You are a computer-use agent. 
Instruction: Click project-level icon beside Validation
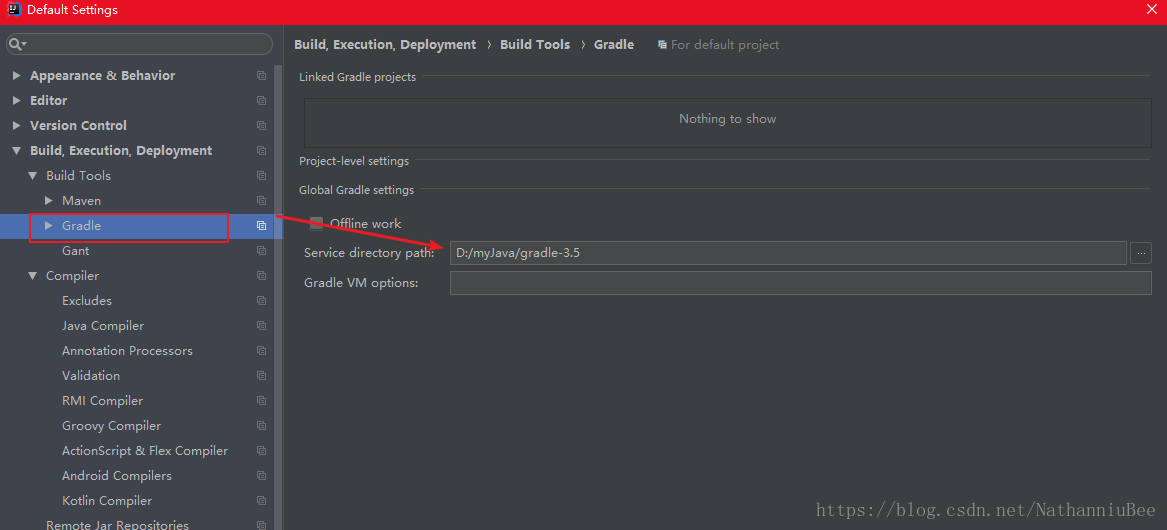tap(261, 376)
